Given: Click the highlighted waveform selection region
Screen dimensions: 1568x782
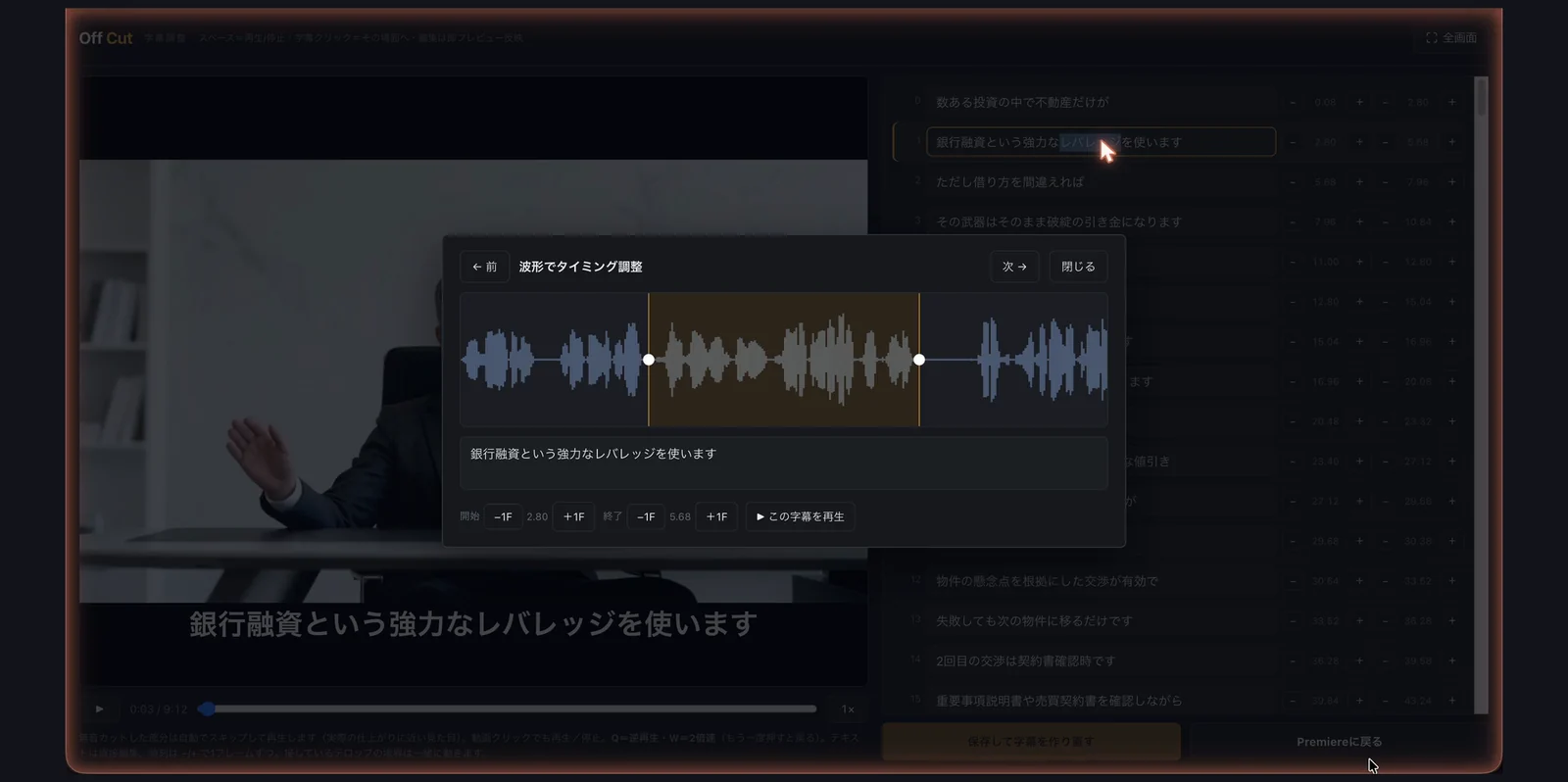Looking at the screenshot, I should tap(784, 360).
